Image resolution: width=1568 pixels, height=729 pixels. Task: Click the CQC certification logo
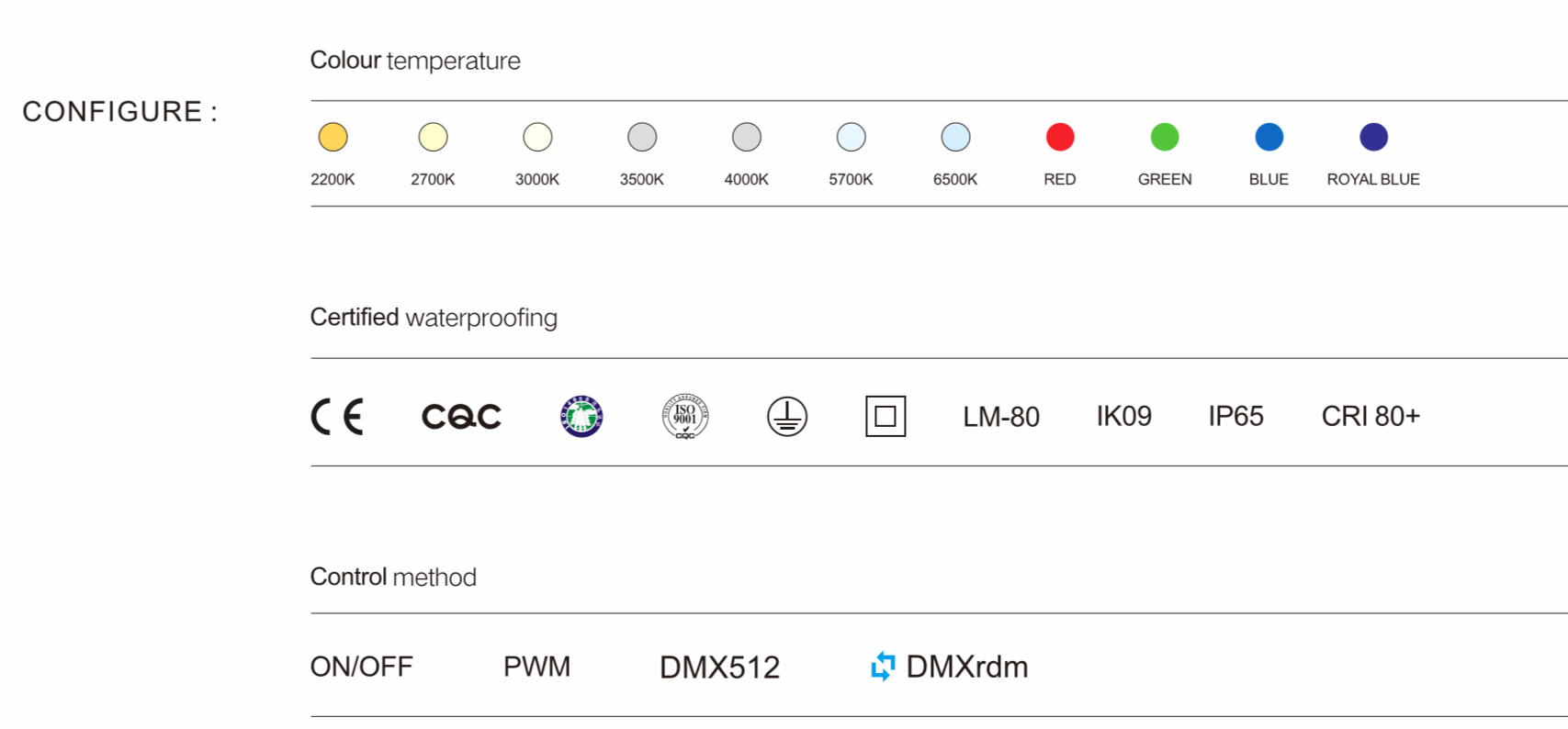click(461, 417)
